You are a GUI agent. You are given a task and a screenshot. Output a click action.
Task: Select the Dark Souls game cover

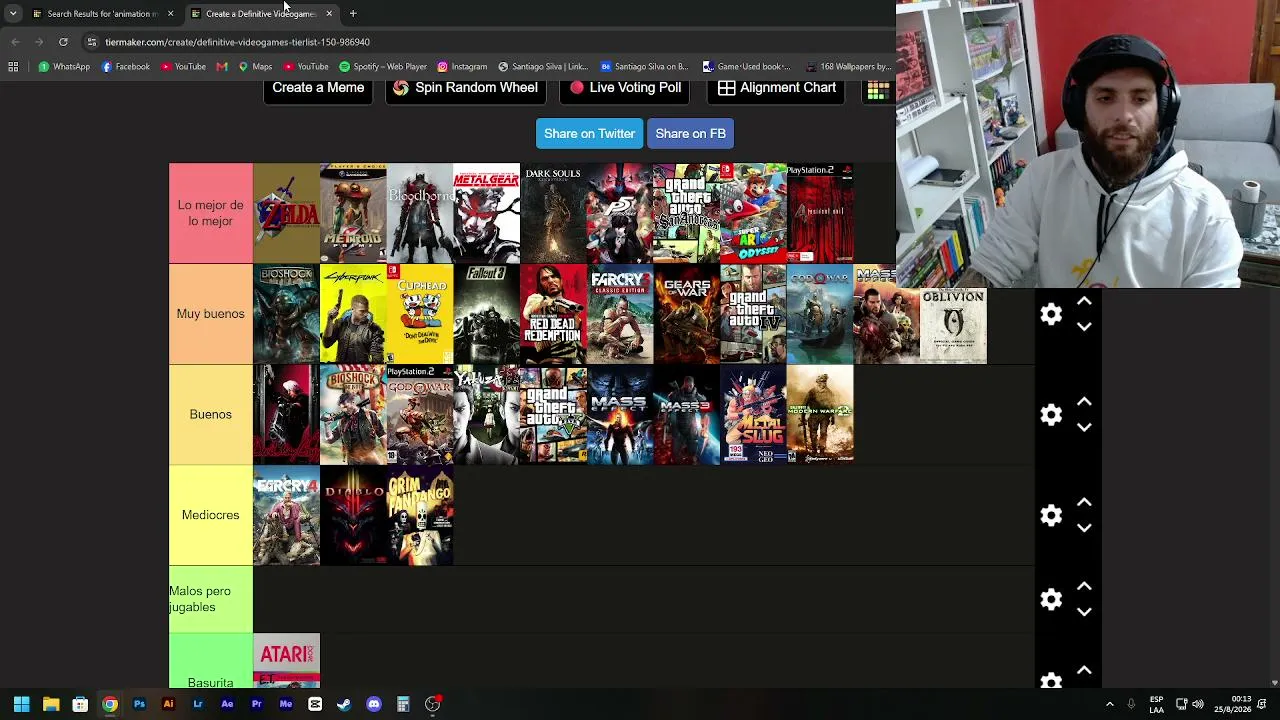tap(553, 213)
